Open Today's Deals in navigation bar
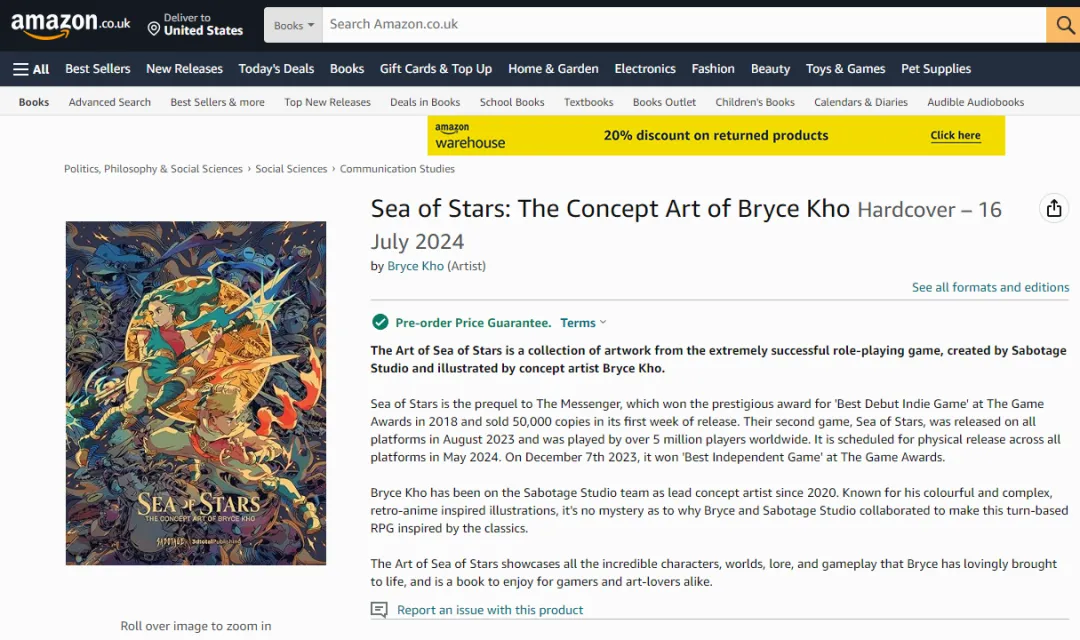The width and height of the screenshot is (1080, 640). coord(276,69)
